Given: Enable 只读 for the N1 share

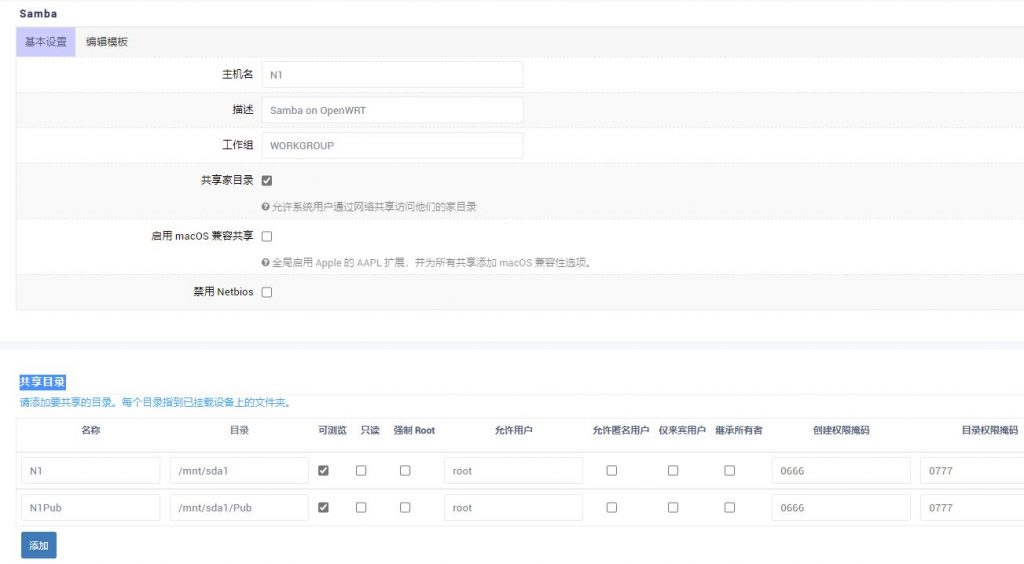Looking at the screenshot, I should pyautogui.click(x=361, y=471).
